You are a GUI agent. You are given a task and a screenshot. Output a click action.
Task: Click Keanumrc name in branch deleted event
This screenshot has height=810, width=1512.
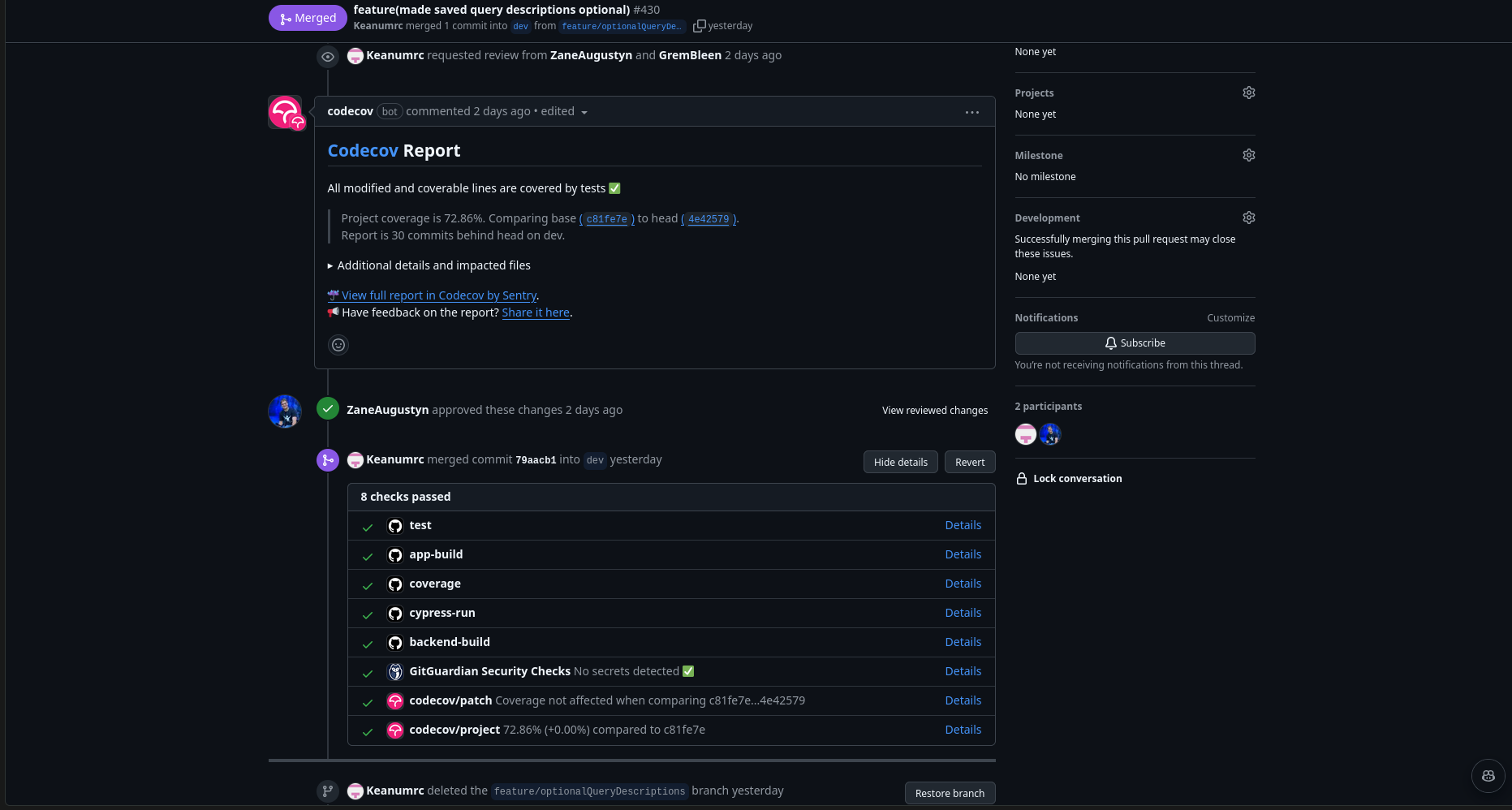pos(394,791)
